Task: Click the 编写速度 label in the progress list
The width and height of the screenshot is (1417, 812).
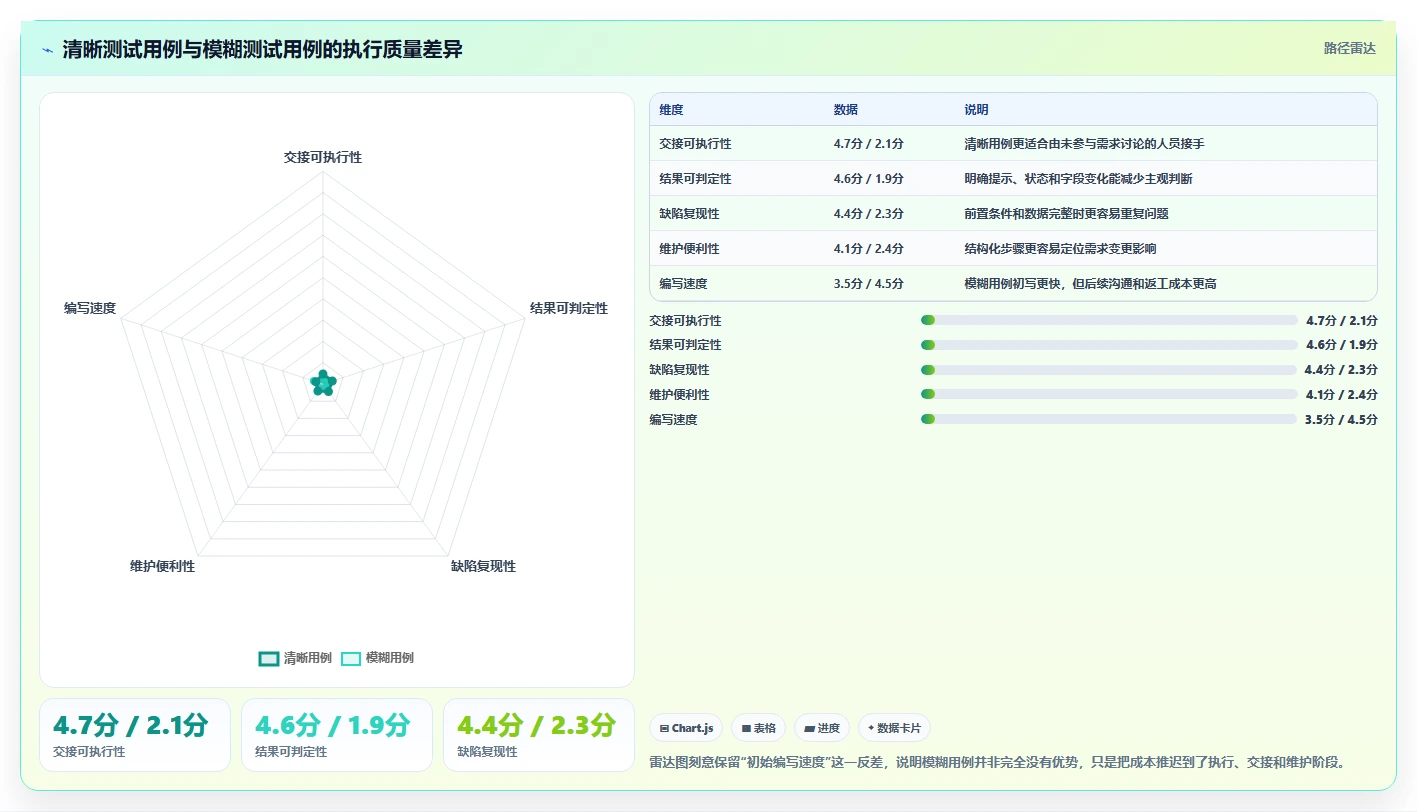Action: 673,420
